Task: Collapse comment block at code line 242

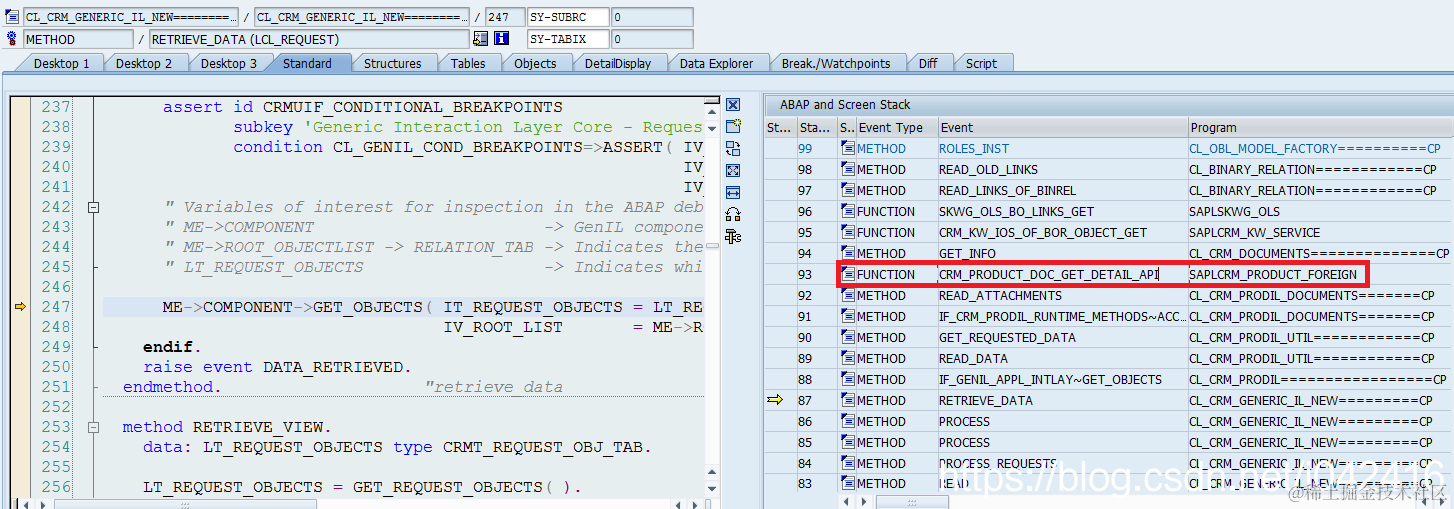Action: (94, 207)
